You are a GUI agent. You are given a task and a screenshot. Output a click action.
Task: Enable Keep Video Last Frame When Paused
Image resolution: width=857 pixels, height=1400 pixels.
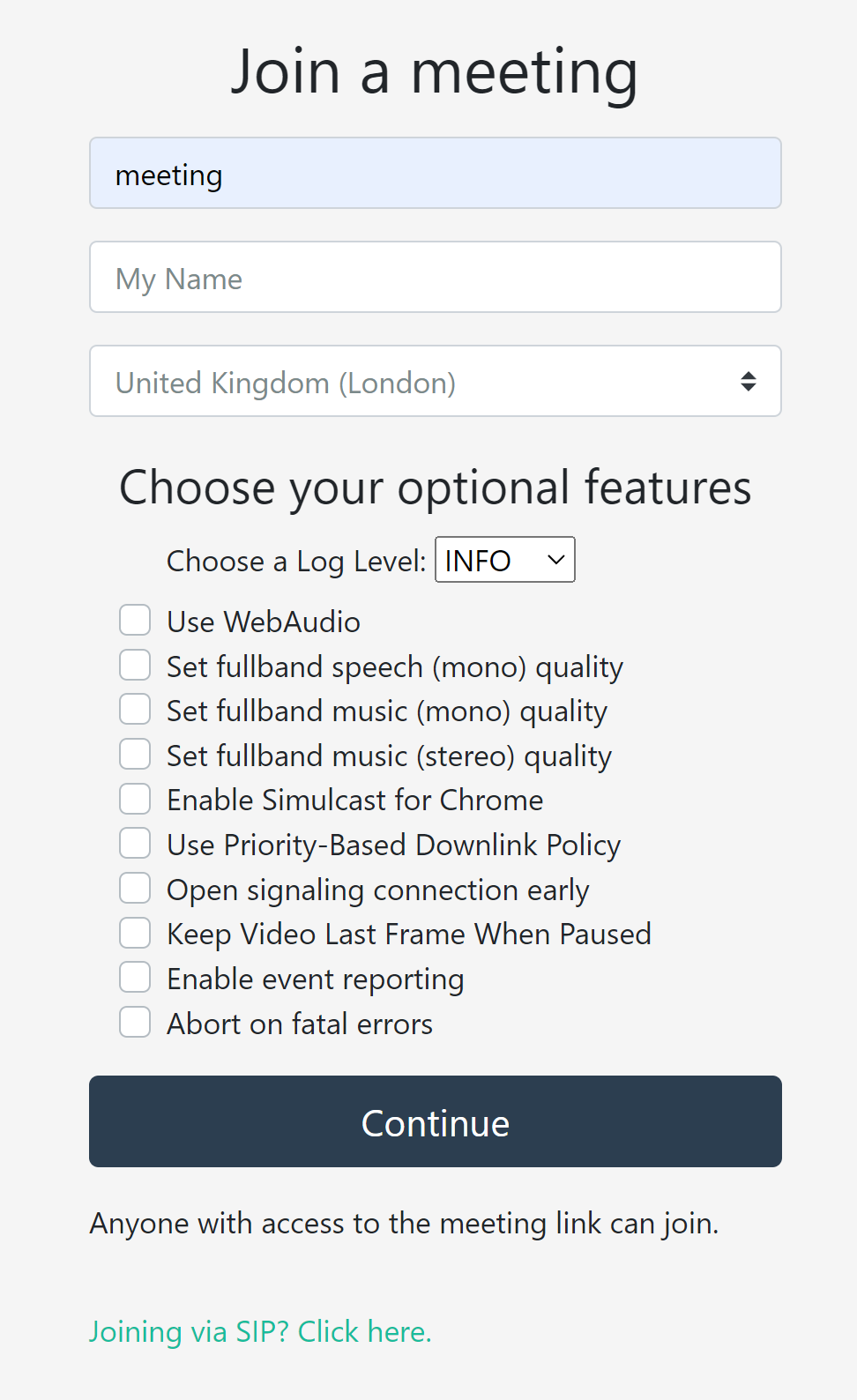coord(134,932)
